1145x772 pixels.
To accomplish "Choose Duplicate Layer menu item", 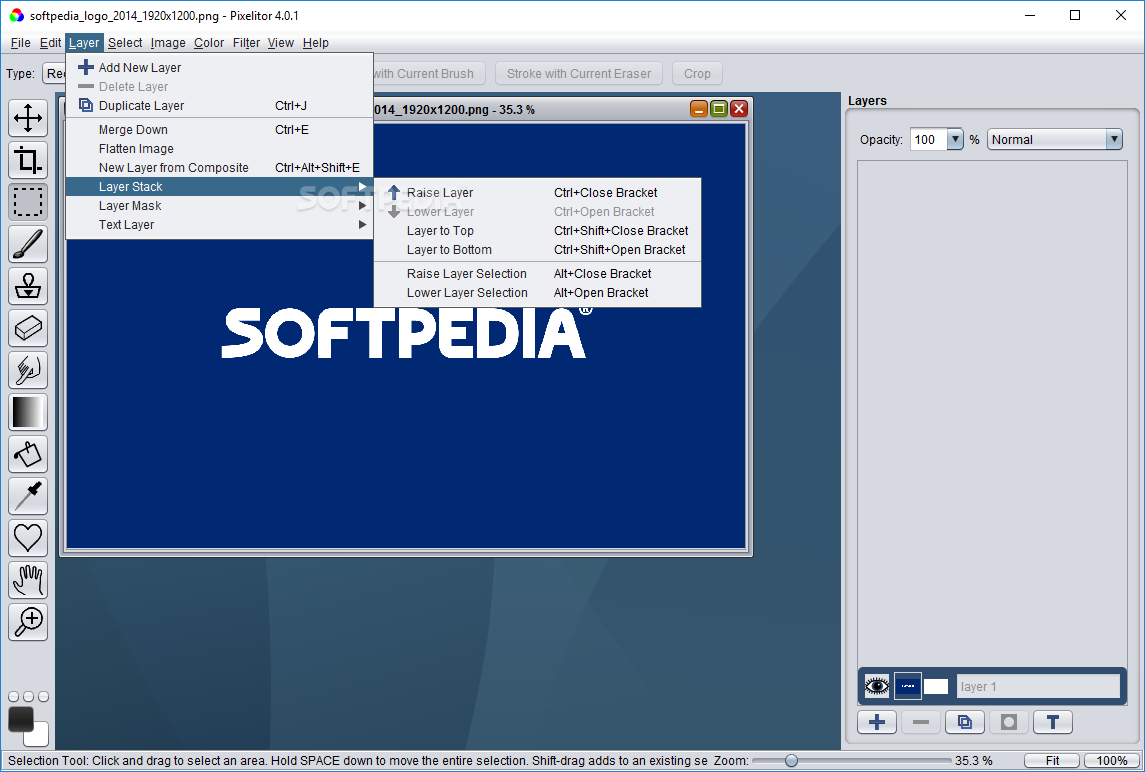I will click(219, 106).
